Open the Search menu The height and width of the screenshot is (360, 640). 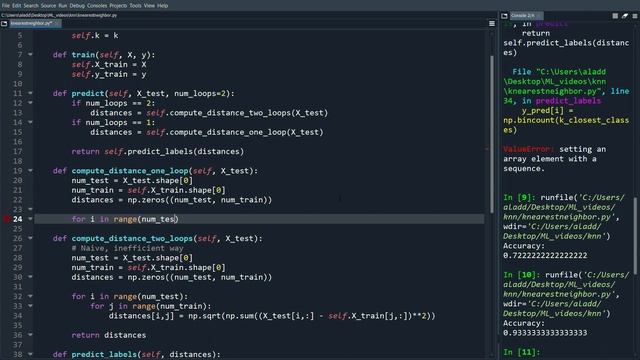coord(31,6)
